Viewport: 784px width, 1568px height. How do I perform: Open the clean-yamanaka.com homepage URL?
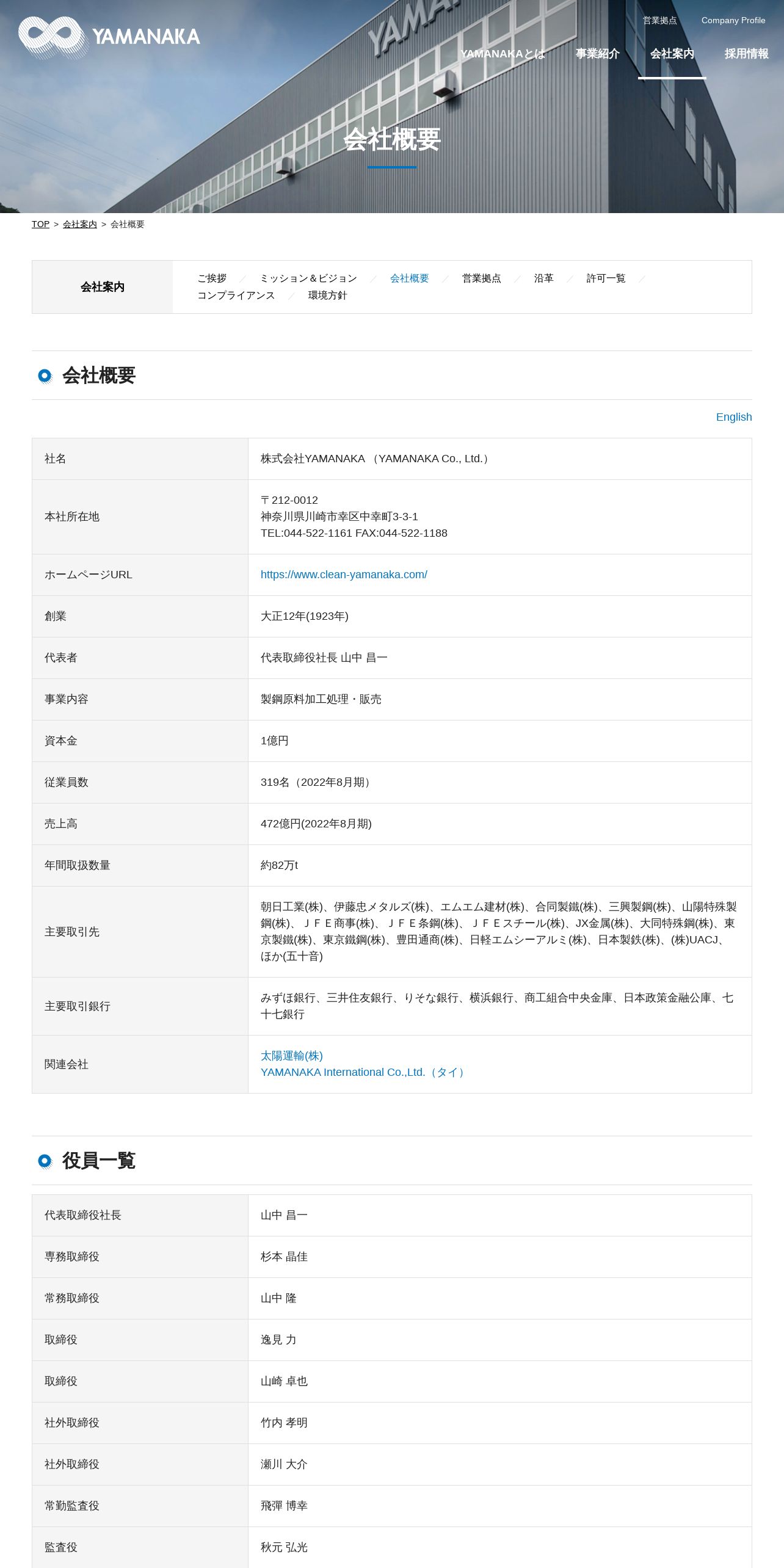344,575
